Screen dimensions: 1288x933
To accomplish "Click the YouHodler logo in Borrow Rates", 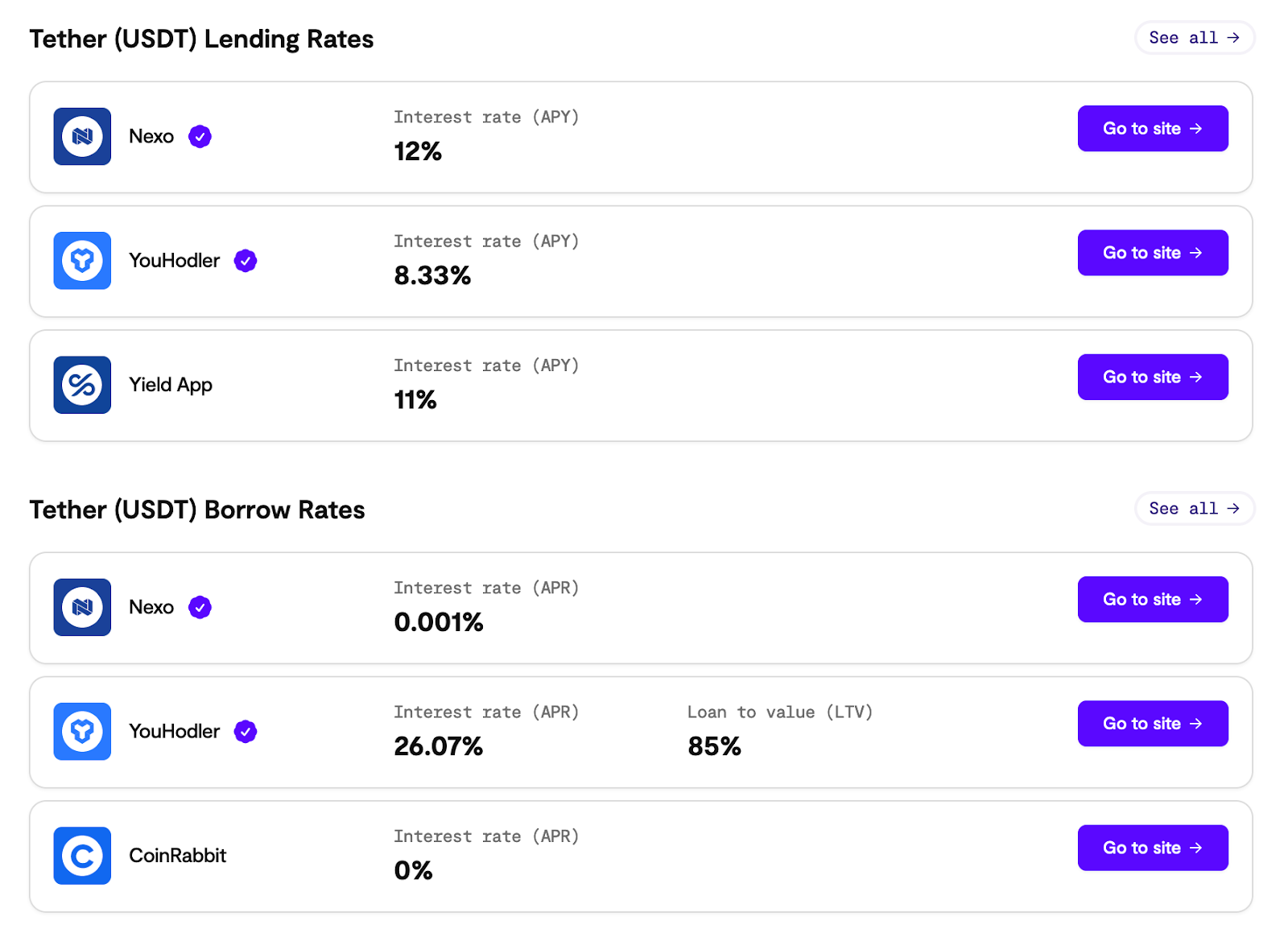I will 82,732.
